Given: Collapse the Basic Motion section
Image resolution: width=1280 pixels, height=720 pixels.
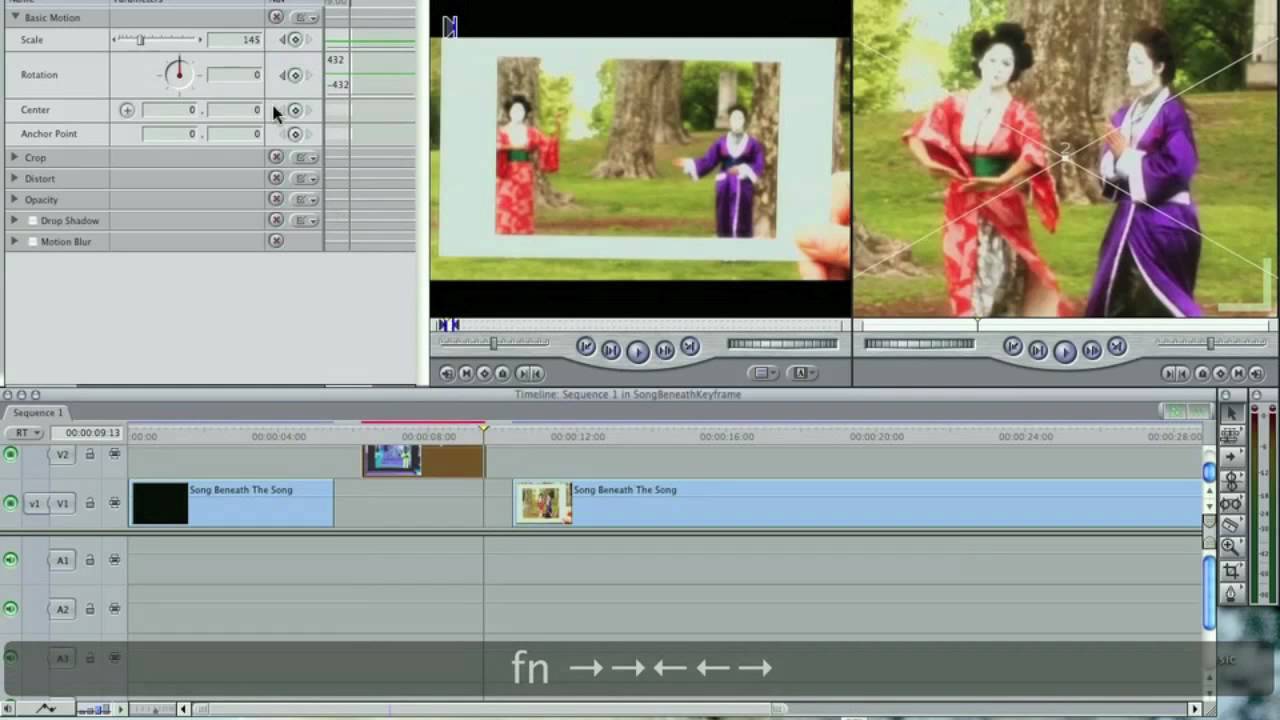Looking at the screenshot, I should coord(14,17).
